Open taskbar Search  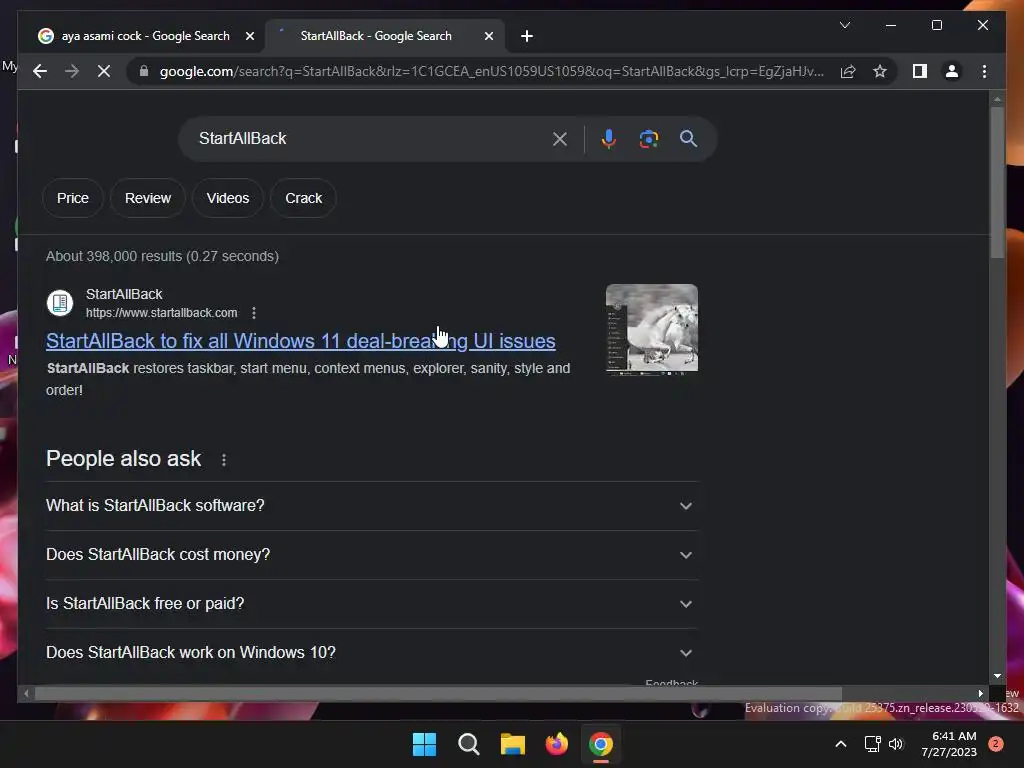tap(468, 744)
